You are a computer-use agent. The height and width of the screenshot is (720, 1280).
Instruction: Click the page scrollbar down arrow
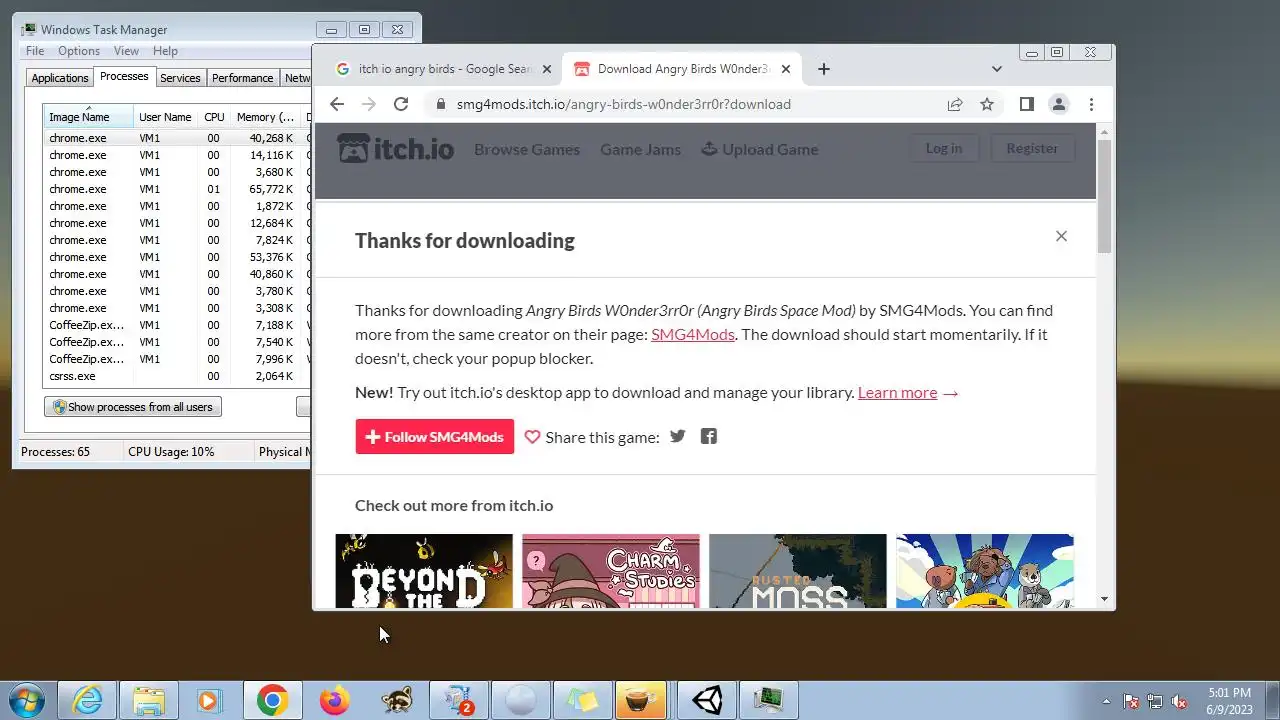point(1104,599)
